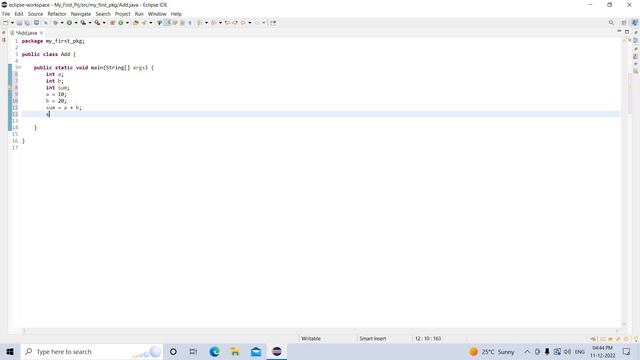
Task: Click the terminal/console toolbar icon
Action: pyautogui.click(x=36, y=23)
